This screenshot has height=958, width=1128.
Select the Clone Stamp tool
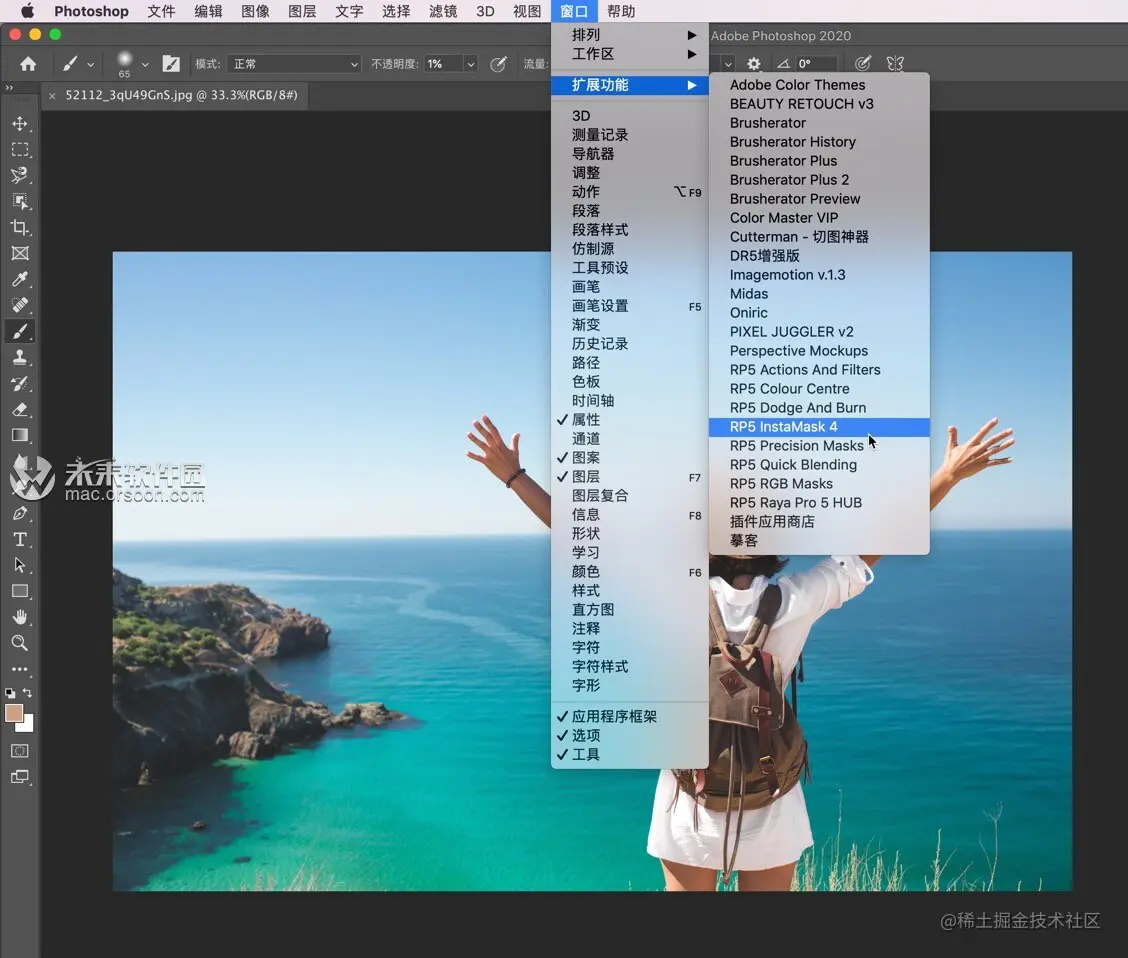(20, 357)
